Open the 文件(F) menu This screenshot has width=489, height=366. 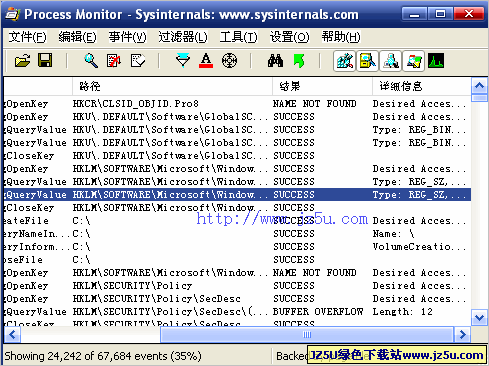[27, 37]
